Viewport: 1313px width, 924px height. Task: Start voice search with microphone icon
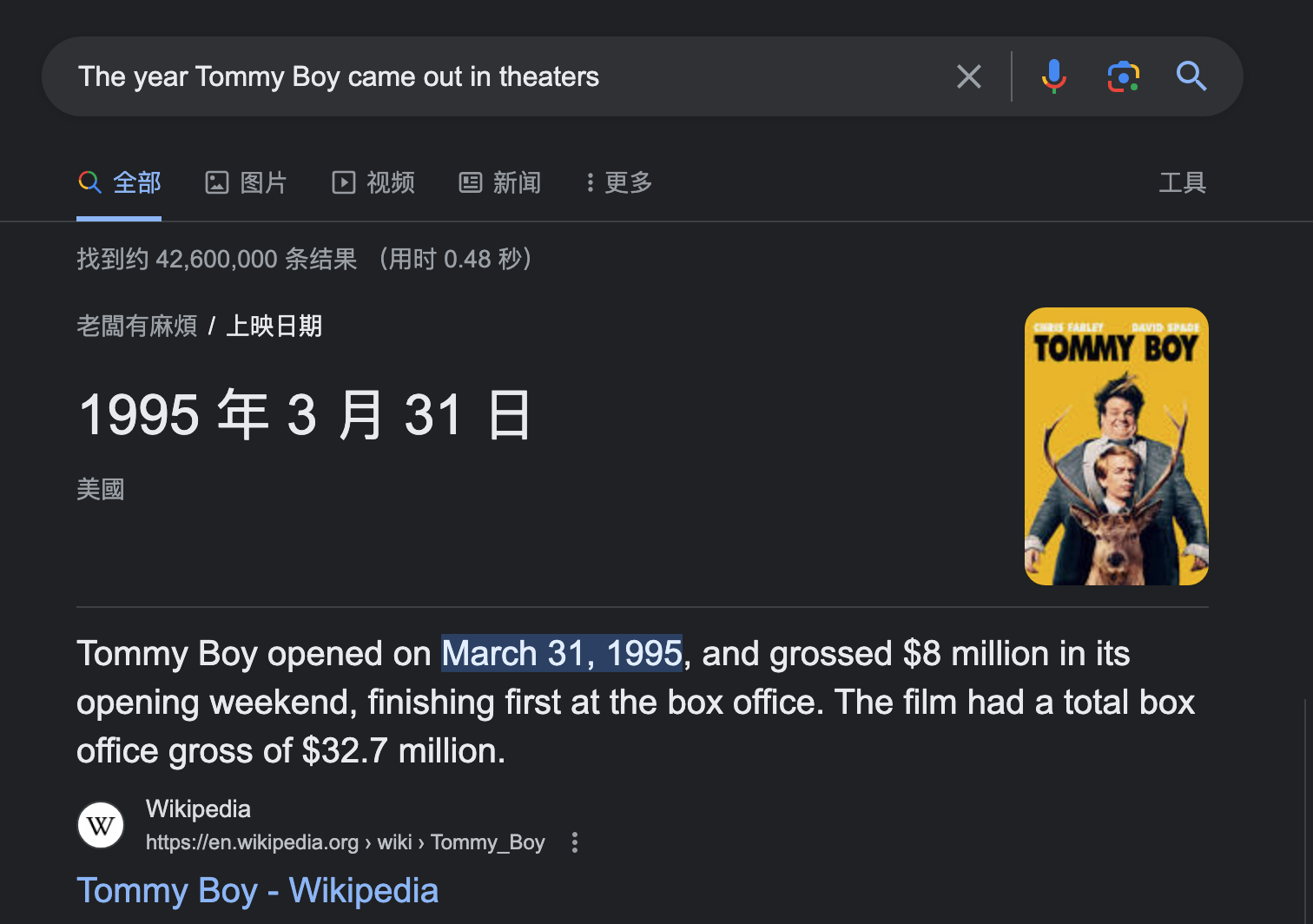[x=1053, y=76]
